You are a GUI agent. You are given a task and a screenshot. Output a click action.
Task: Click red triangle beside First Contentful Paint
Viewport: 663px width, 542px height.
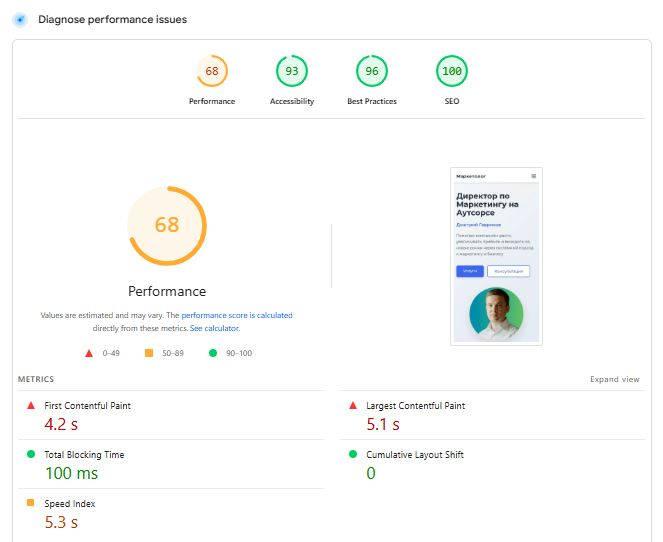31,405
